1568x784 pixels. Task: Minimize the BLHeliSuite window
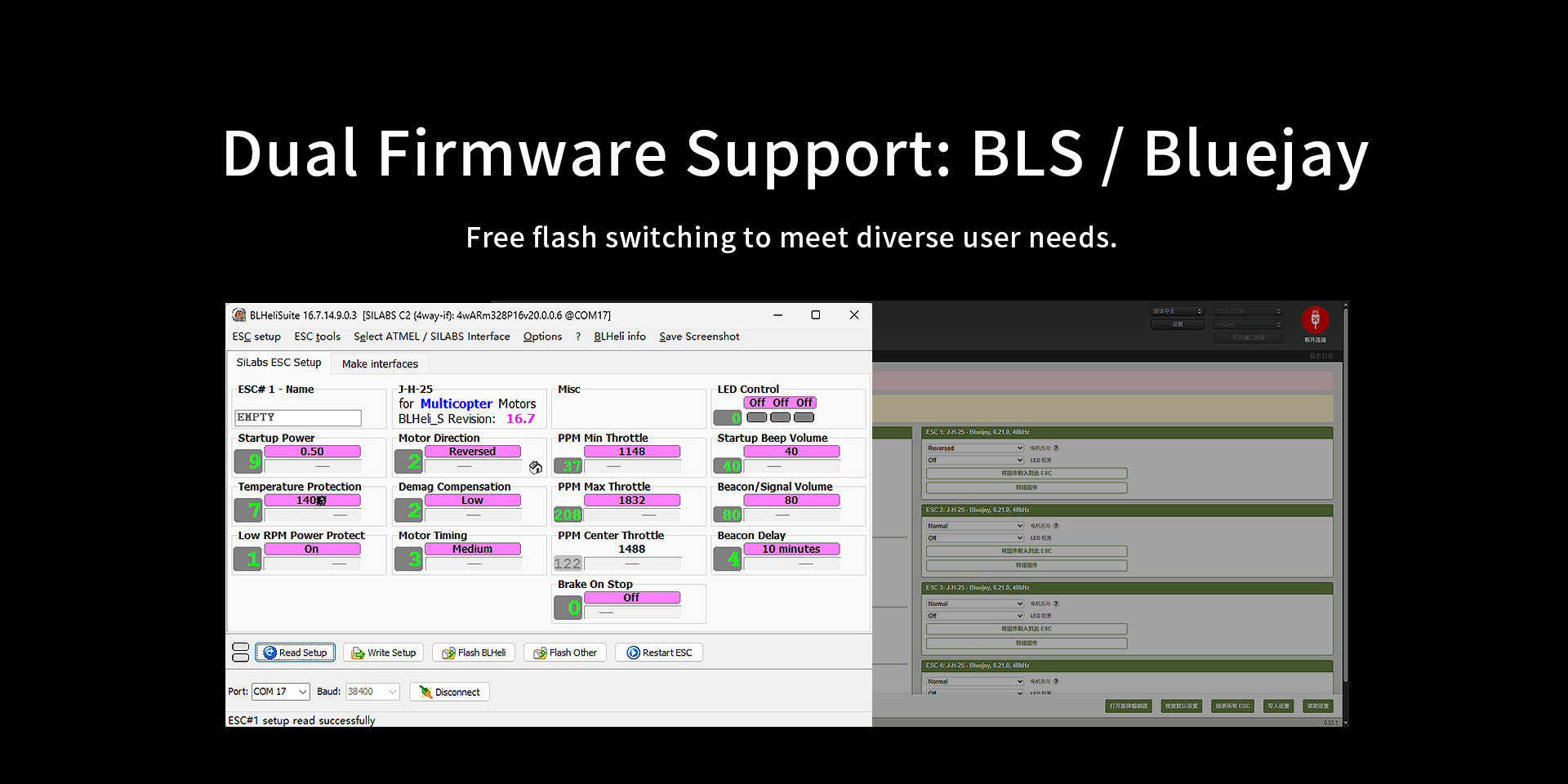(x=777, y=315)
